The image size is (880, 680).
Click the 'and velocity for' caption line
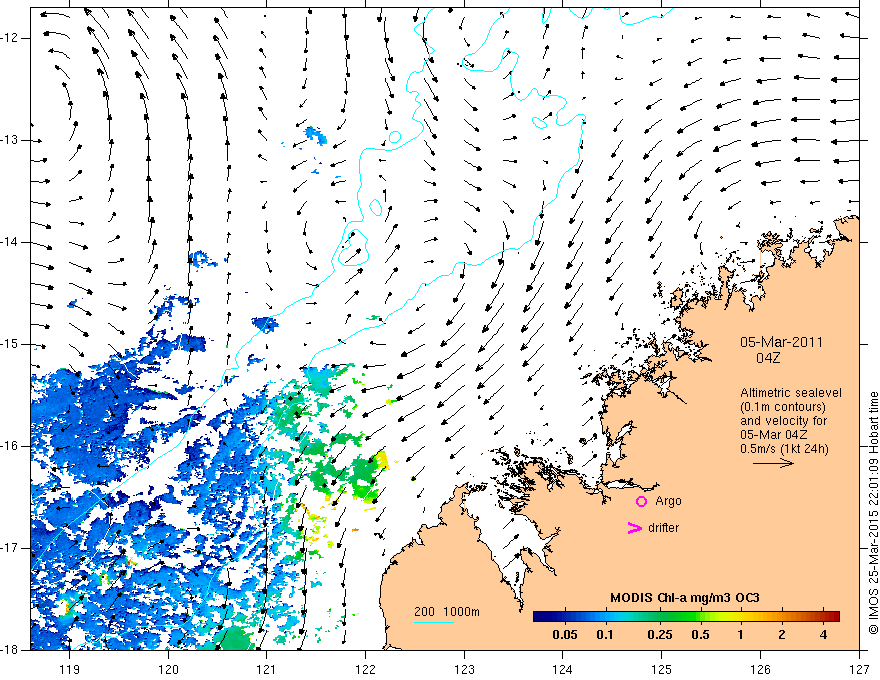pyautogui.click(x=783, y=421)
